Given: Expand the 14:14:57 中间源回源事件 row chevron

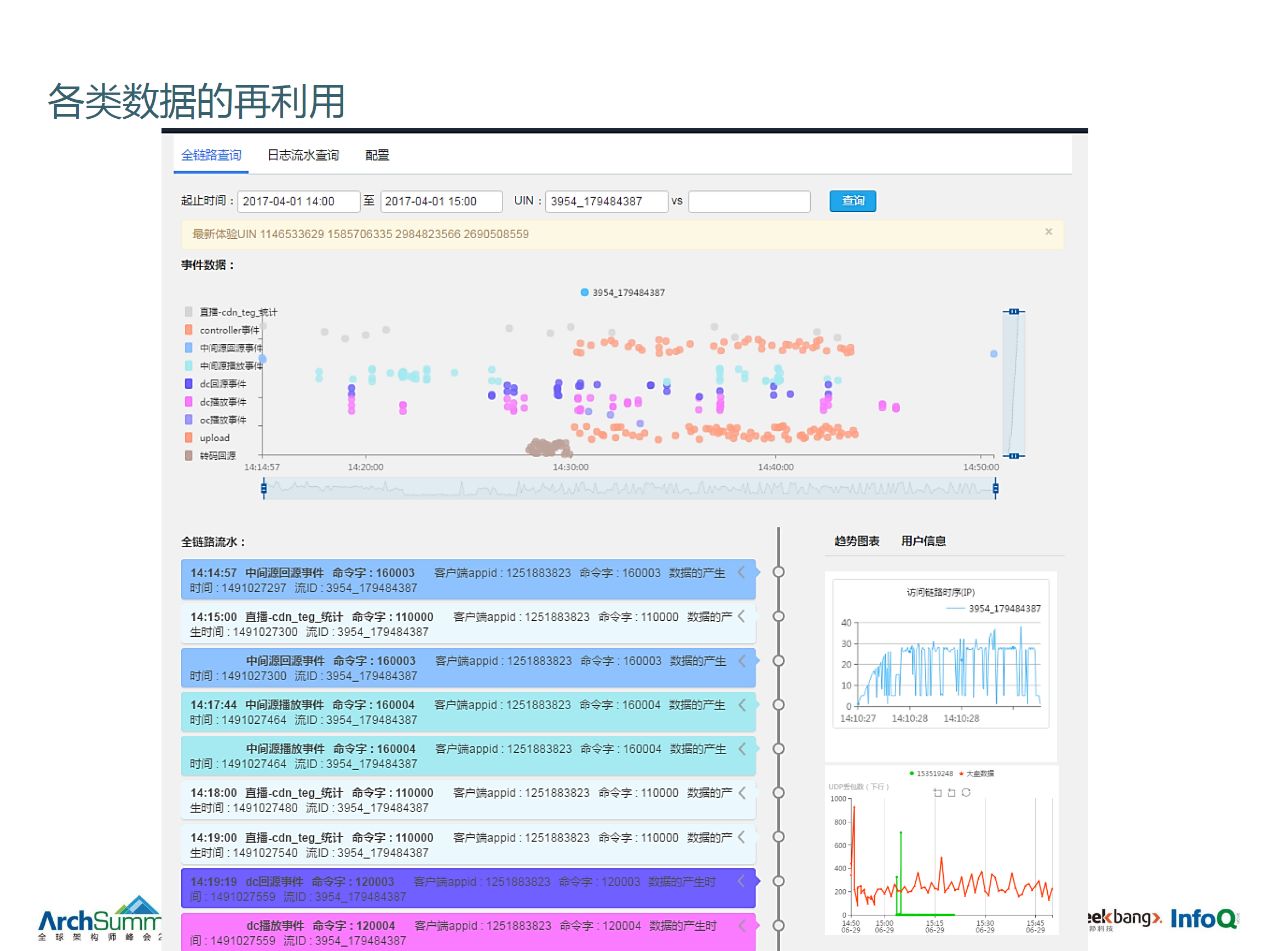Looking at the screenshot, I should coord(742,572).
